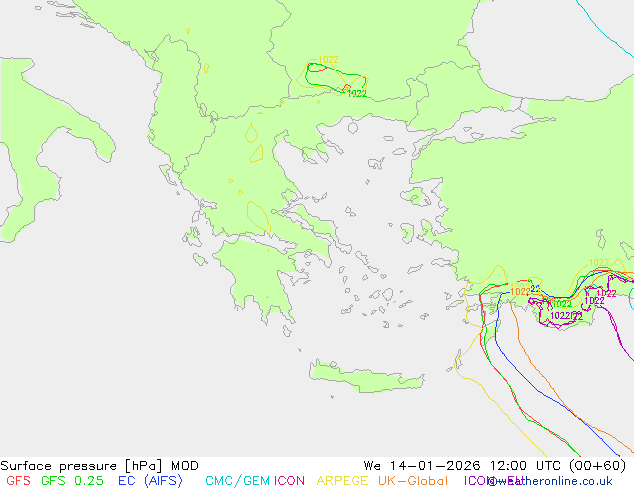
Task: Click the red GFS legend label
Action: [x=19, y=481]
